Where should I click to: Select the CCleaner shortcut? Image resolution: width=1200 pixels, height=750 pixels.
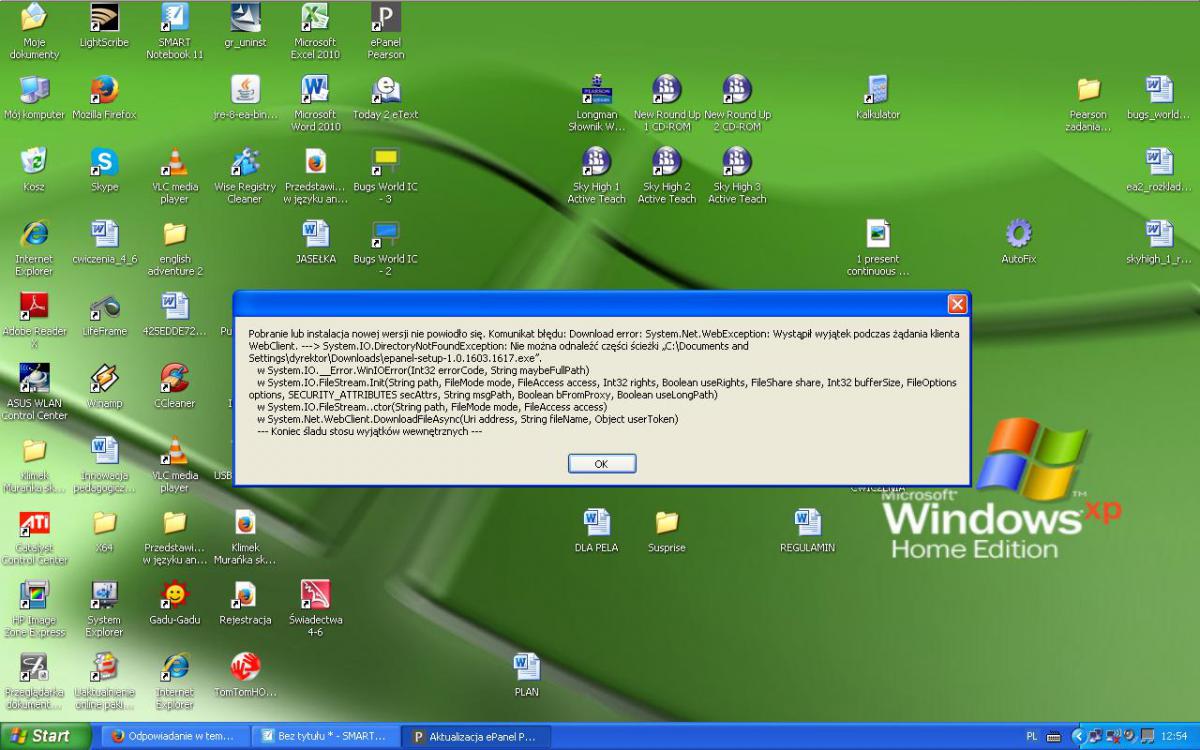click(175, 386)
